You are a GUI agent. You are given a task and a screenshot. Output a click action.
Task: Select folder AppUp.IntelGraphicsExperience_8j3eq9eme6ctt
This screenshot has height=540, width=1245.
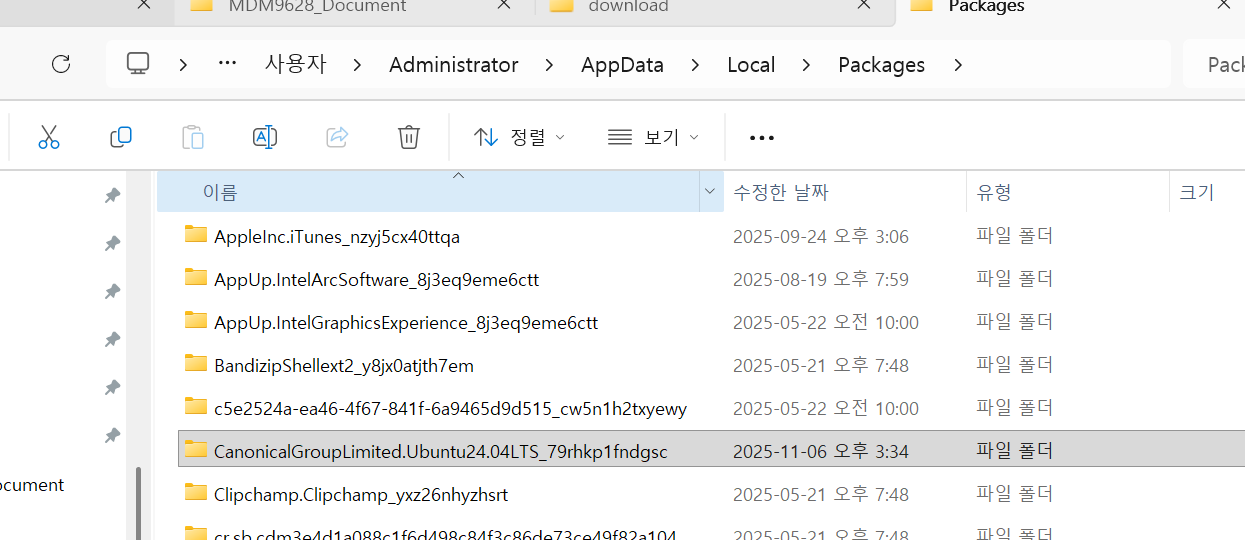[406, 323]
